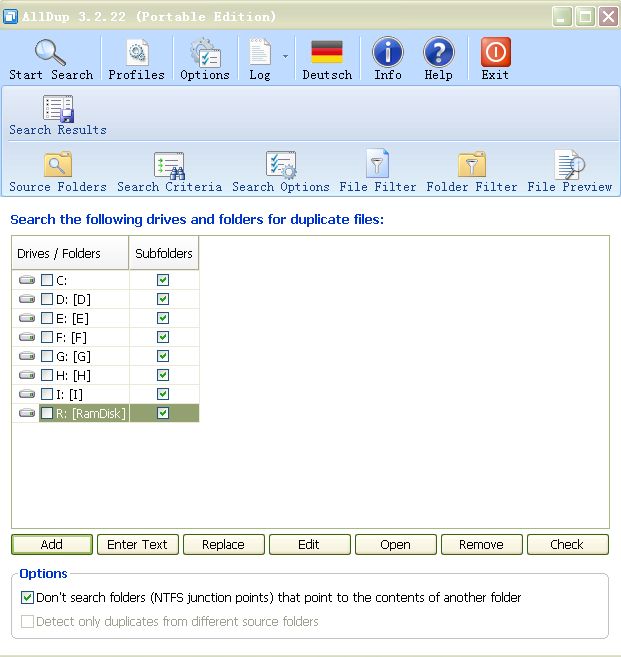Open the Options checklist icon
This screenshot has width=621, height=657.
tap(205, 53)
